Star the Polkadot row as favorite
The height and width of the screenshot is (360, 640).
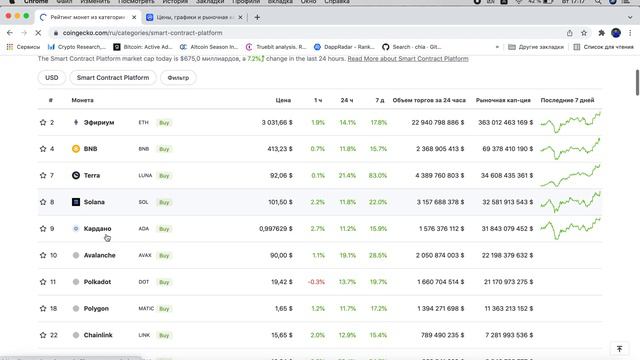point(43,282)
